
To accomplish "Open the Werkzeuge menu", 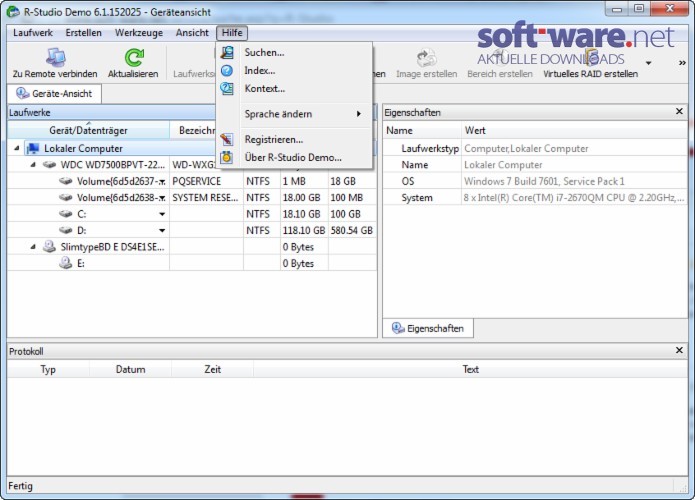I will click(139, 33).
